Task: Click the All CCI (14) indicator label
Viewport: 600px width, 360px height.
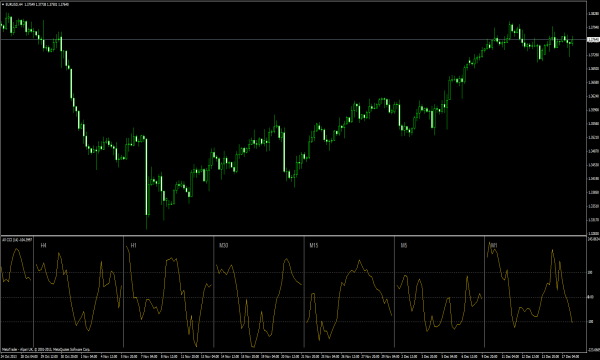Action: [x=17, y=239]
